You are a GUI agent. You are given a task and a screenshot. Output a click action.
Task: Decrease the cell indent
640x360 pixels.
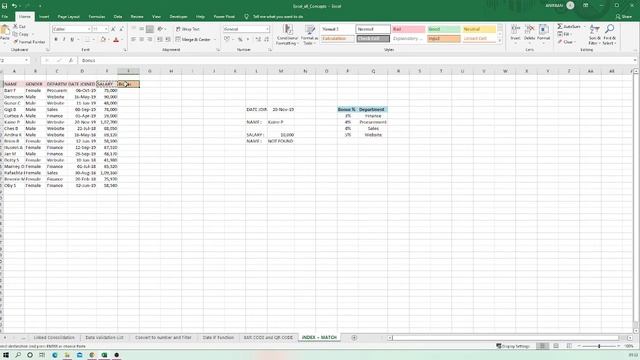[x=160, y=39]
